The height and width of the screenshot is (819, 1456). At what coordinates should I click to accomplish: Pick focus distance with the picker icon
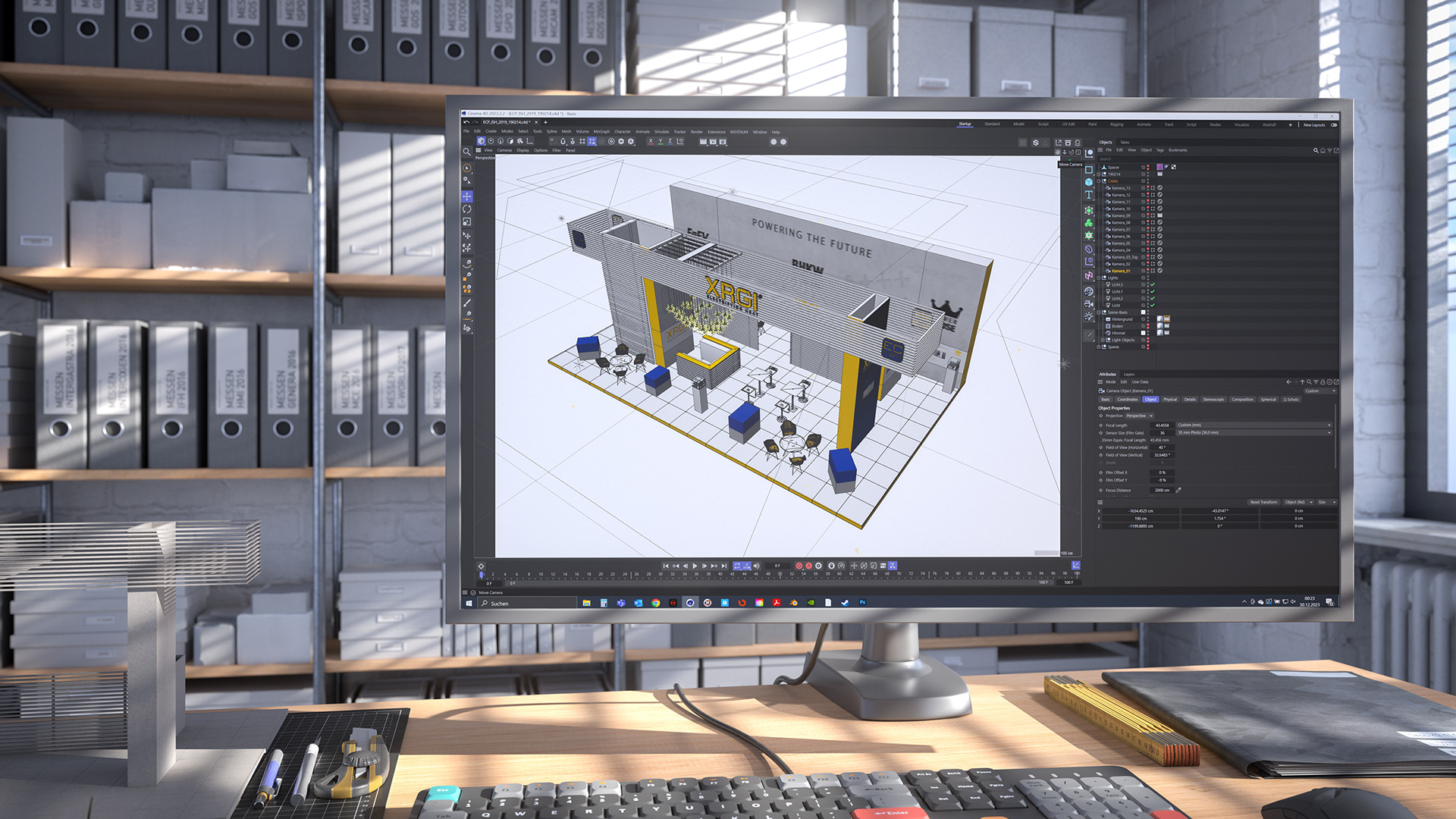tap(1178, 490)
